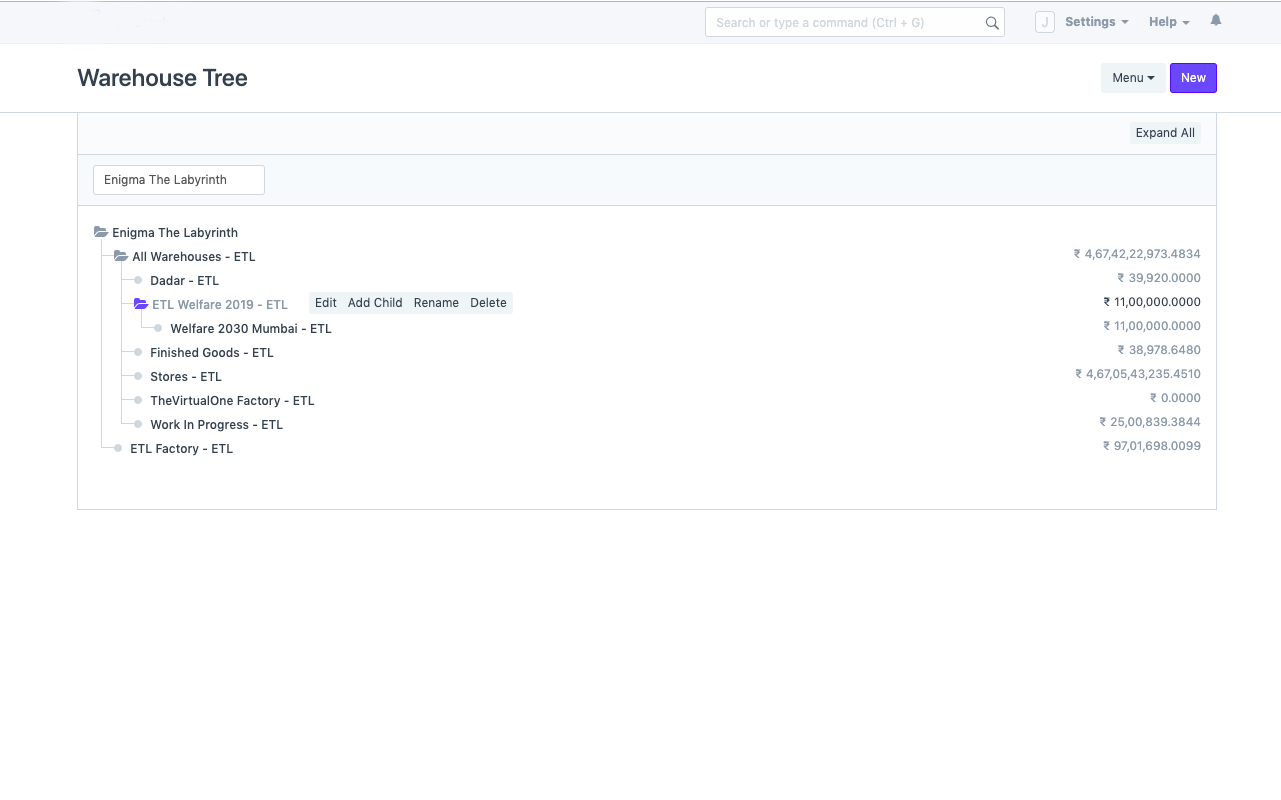Click the bullet icon beside ETL Factory - ETL
Image resolution: width=1281 pixels, height=800 pixels.
click(x=119, y=449)
